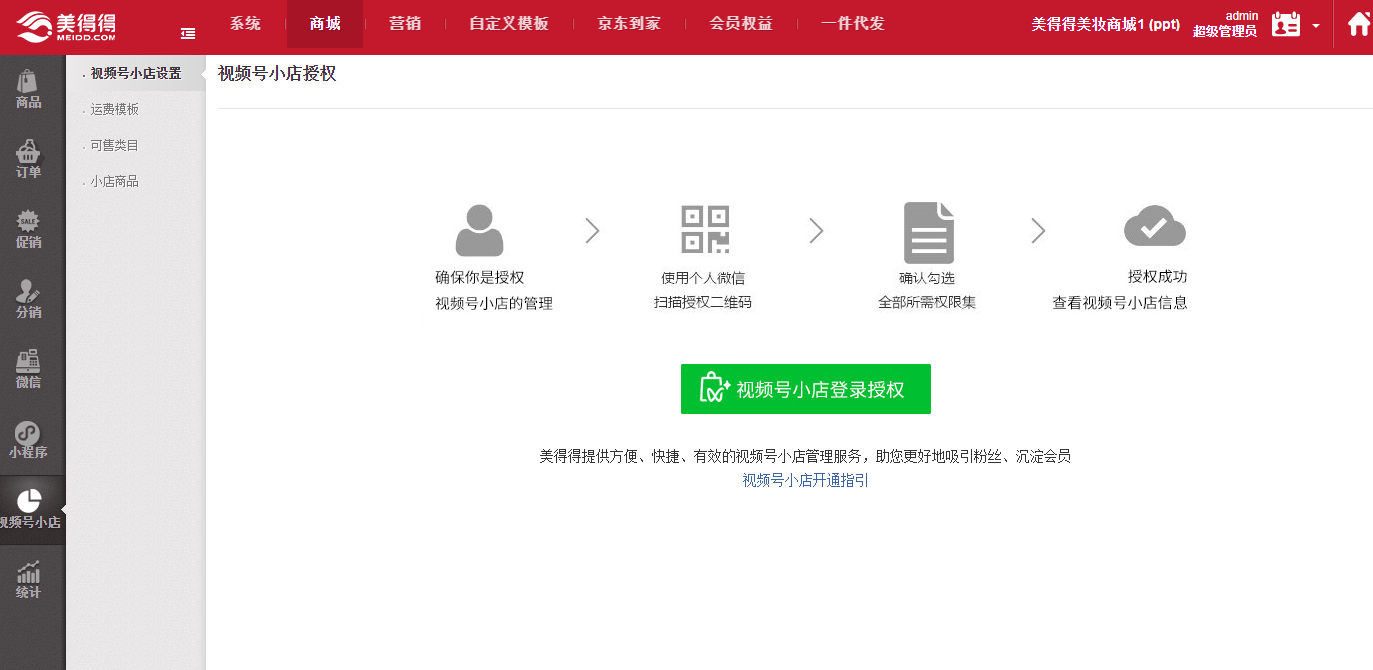
Task: Select 可售类目 in submenu
Action: (x=115, y=145)
